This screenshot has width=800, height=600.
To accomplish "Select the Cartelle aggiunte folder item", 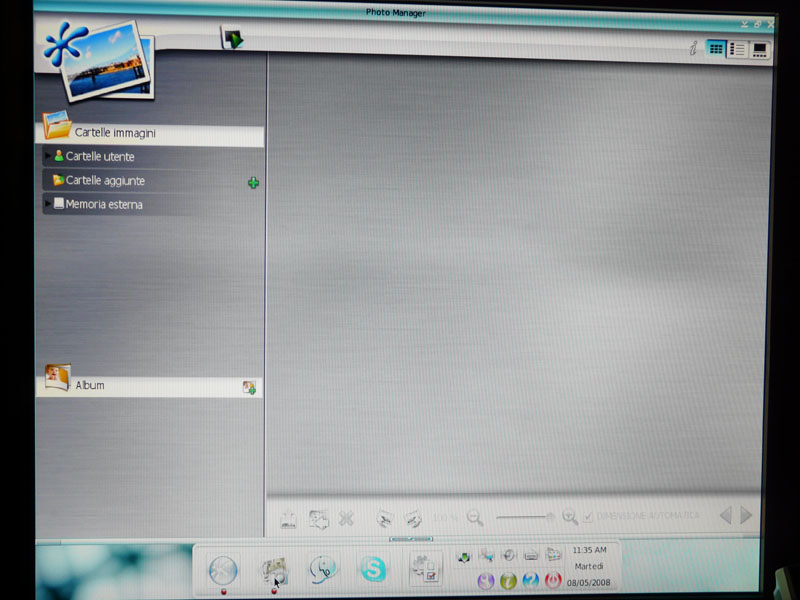I will pos(104,181).
